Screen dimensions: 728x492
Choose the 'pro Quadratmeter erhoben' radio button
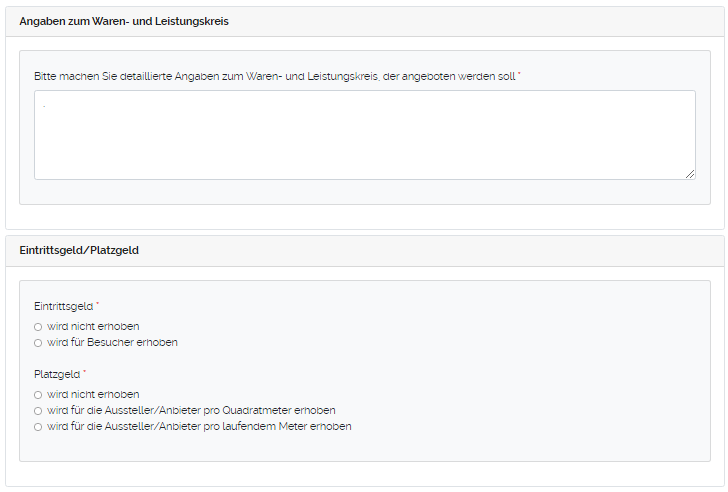click(x=38, y=411)
